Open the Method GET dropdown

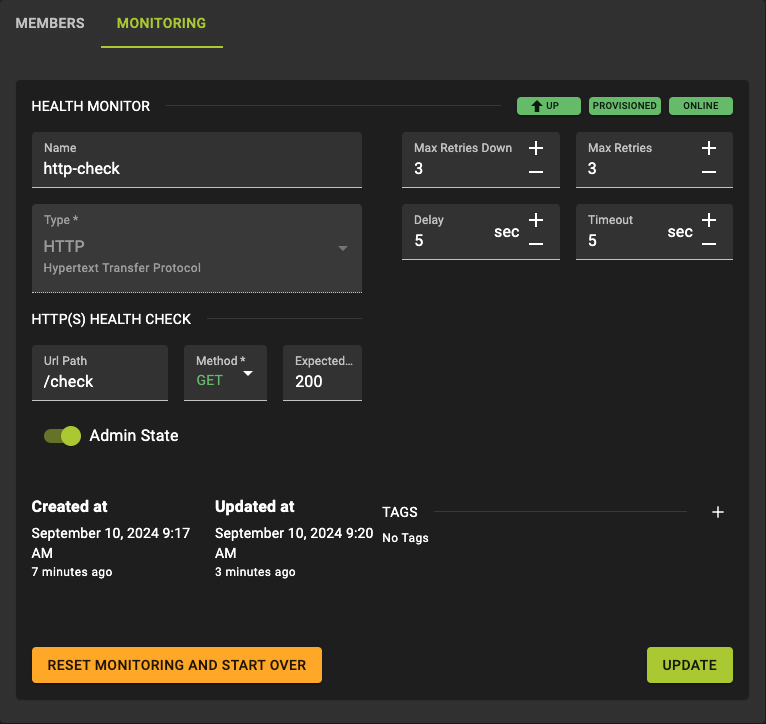(225, 373)
